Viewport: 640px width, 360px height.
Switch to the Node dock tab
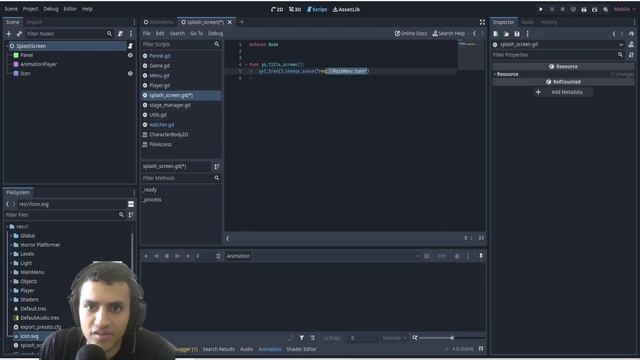pyautogui.click(x=527, y=22)
